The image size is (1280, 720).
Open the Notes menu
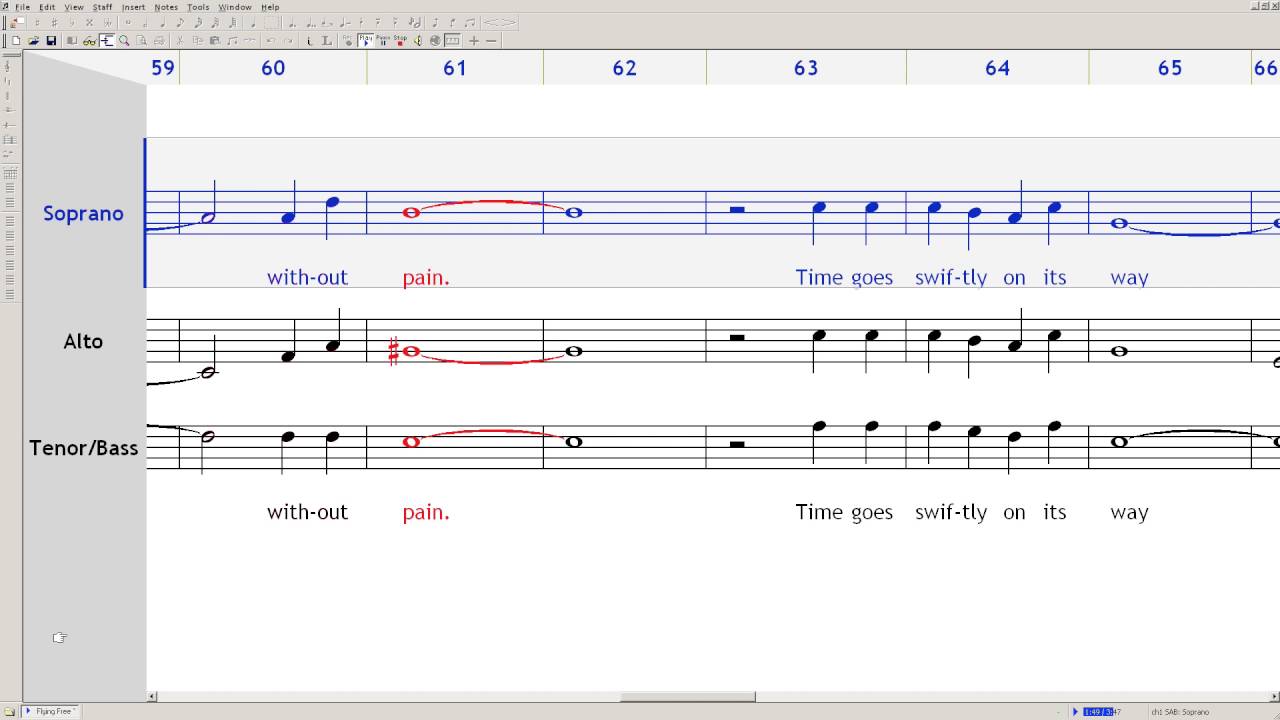(166, 7)
